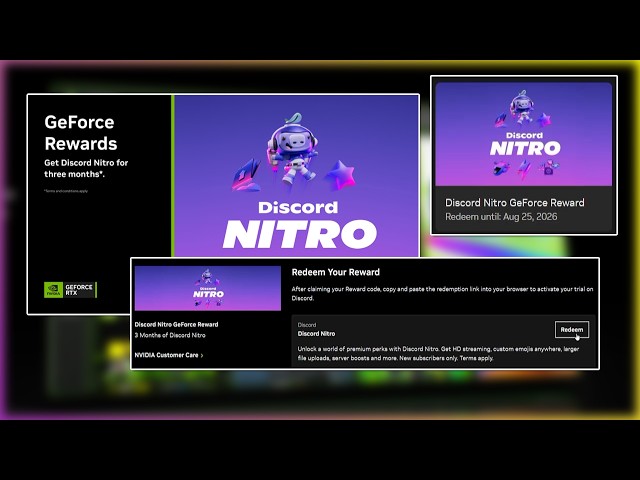Open the Discord Nitro GeForce Reward card image
Screen dimensions: 640x480
524,134
